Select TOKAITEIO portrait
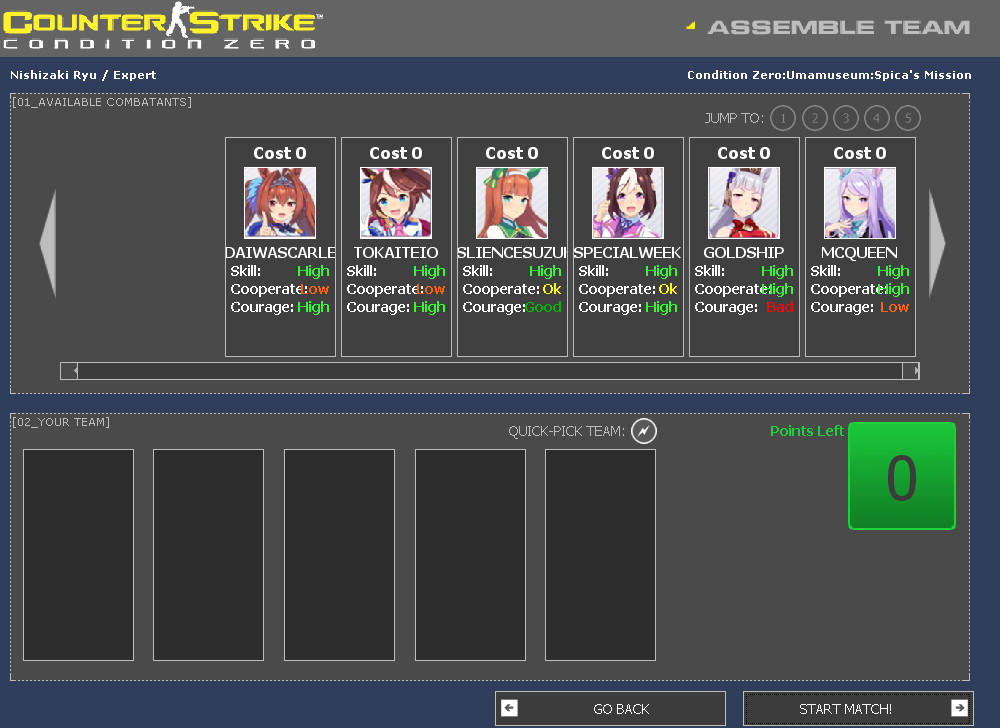1000x728 pixels. coord(396,203)
